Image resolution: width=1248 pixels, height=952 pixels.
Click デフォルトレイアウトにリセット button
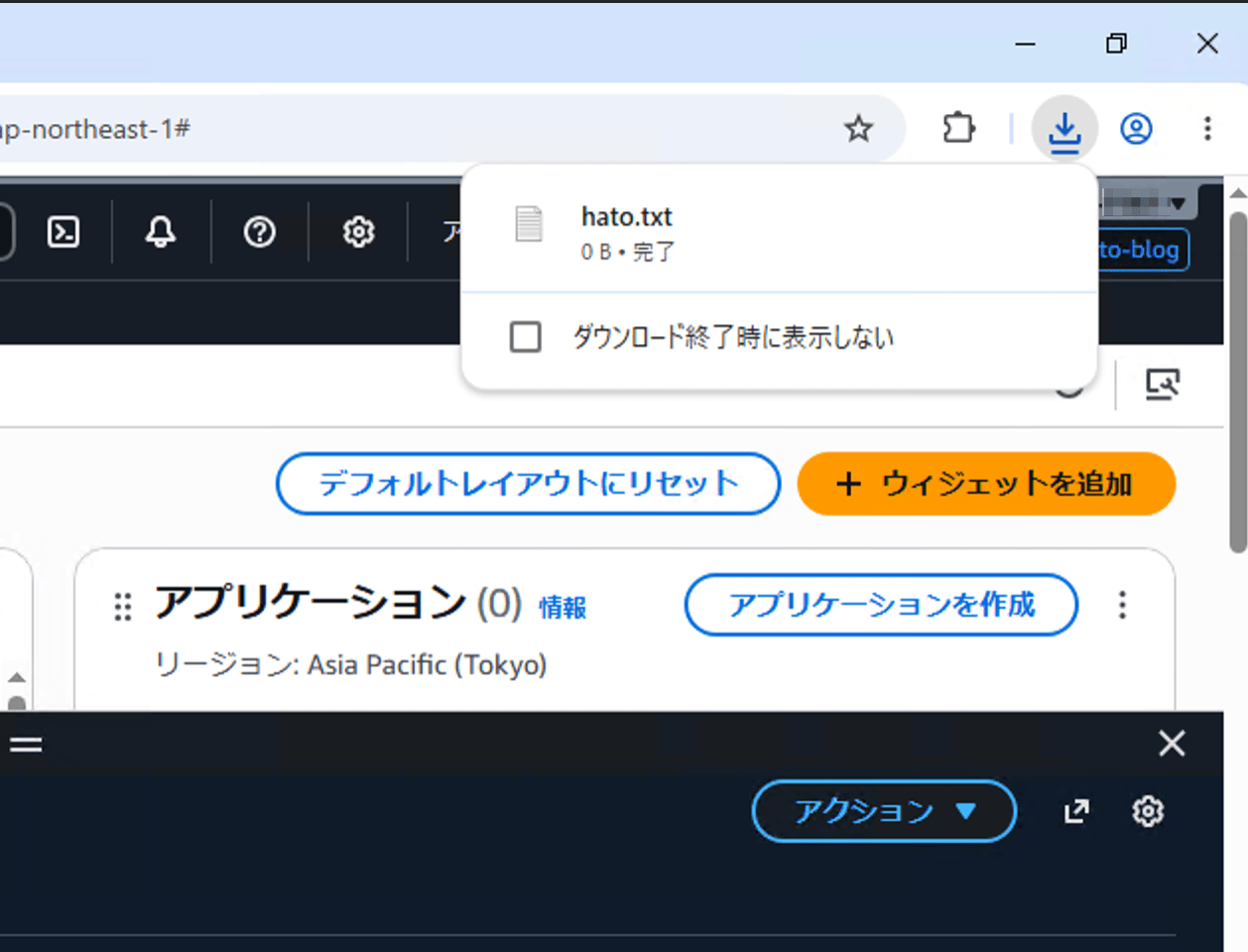(528, 484)
